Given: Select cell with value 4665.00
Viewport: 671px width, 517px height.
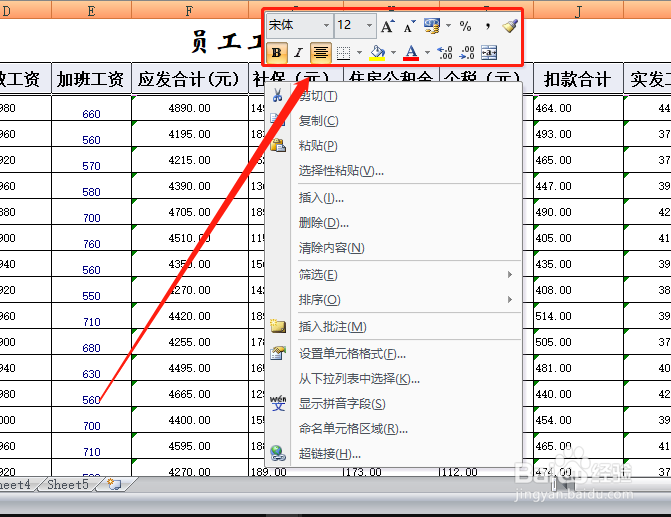Looking at the screenshot, I should click(190, 394).
